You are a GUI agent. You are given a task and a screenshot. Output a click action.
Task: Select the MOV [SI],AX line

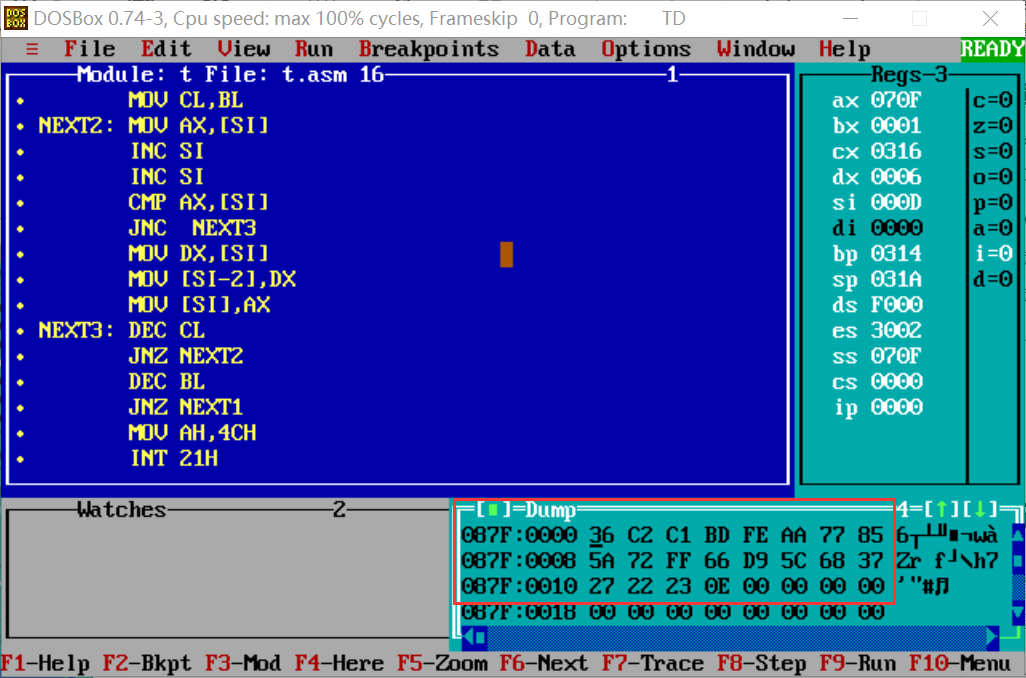pos(198,304)
